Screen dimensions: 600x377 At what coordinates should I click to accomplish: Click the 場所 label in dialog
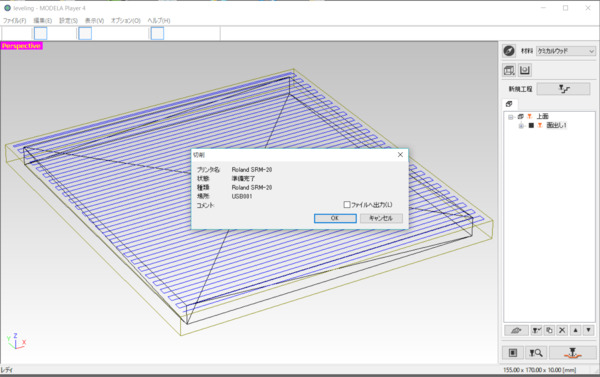(x=203, y=196)
